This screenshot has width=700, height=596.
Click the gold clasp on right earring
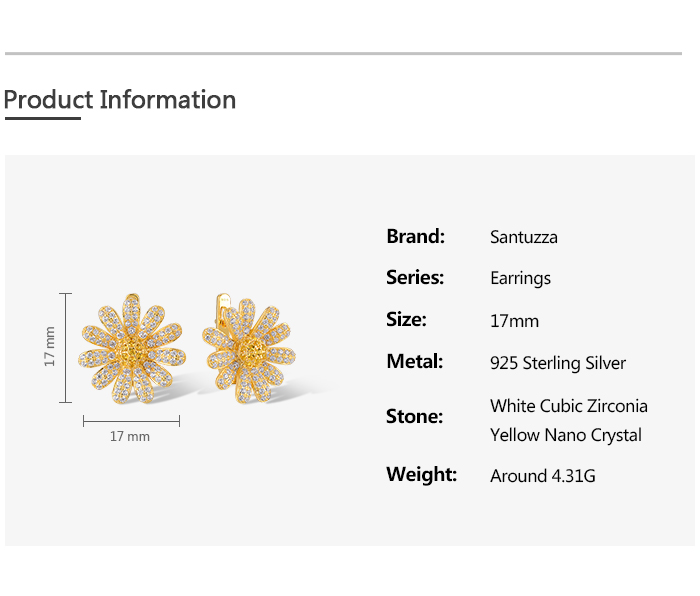point(222,303)
